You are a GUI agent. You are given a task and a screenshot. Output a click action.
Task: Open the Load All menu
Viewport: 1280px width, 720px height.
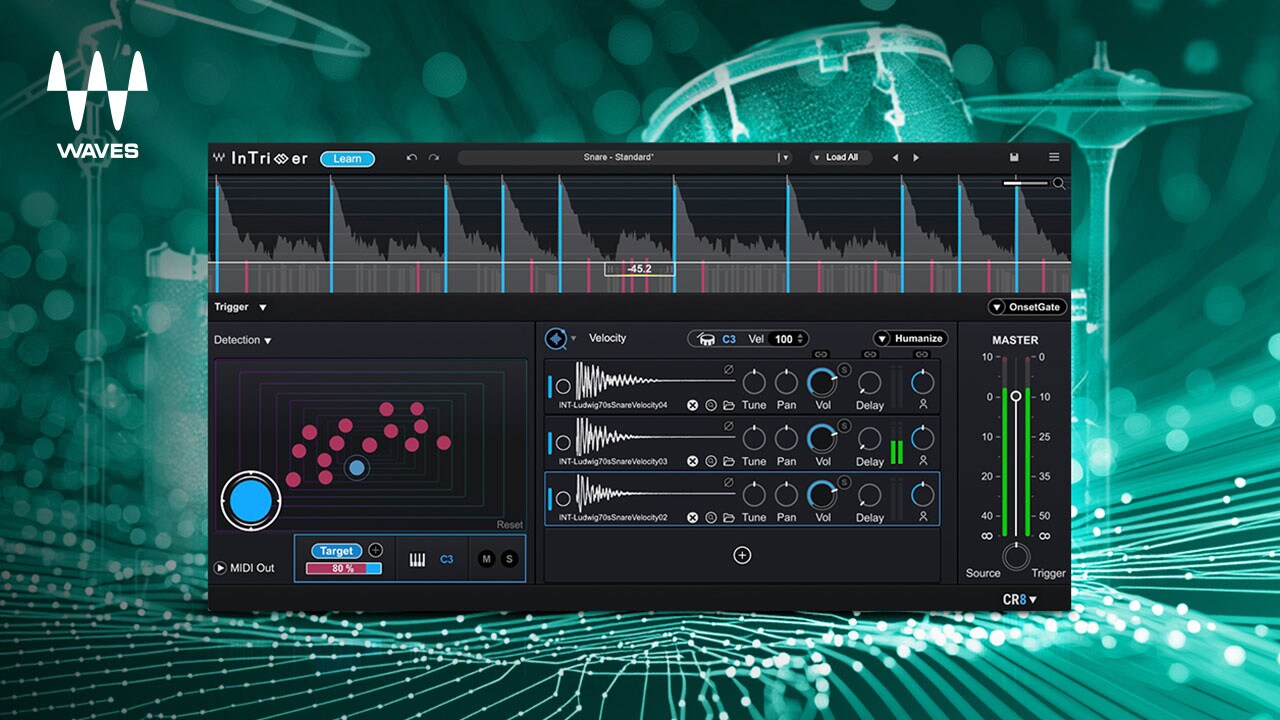pos(841,158)
